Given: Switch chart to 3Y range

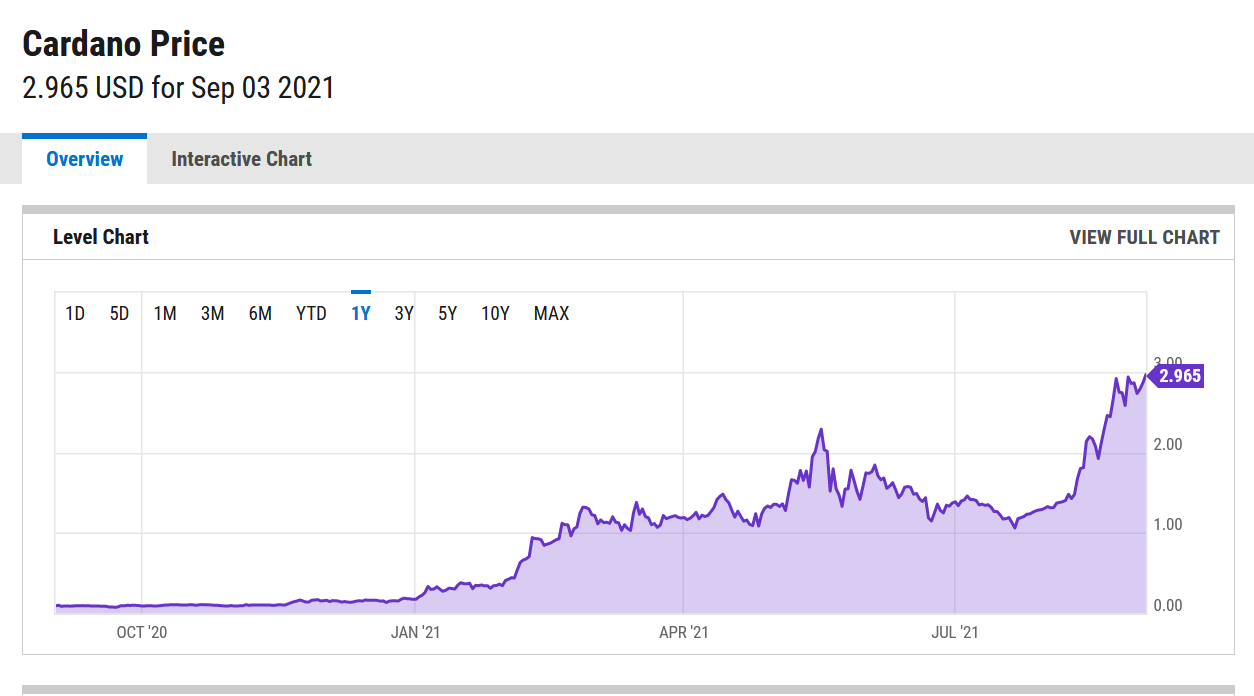Looking at the screenshot, I should click(x=404, y=313).
